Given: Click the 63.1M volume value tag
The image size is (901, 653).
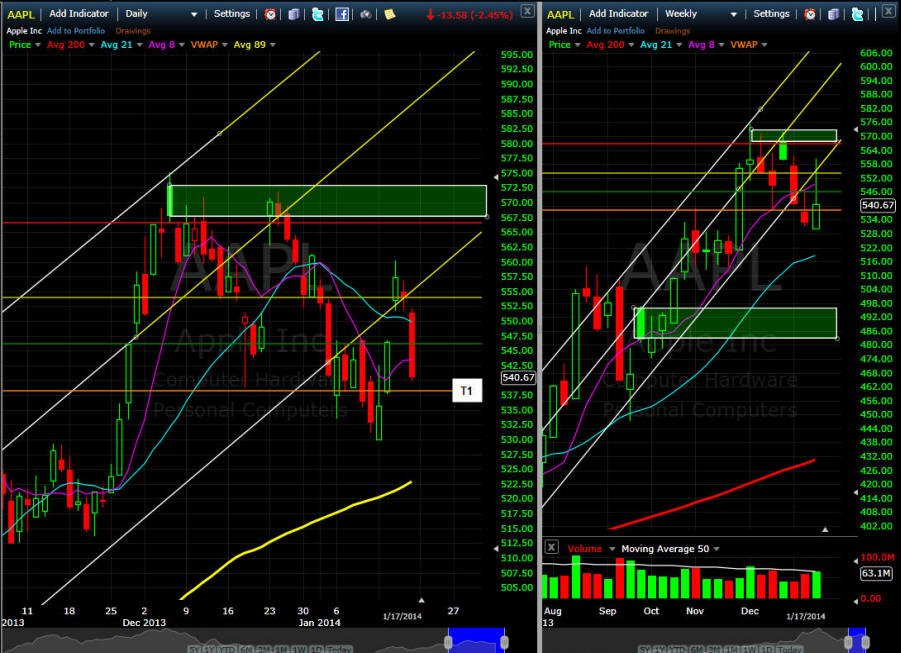Looking at the screenshot, I should tap(876, 573).
